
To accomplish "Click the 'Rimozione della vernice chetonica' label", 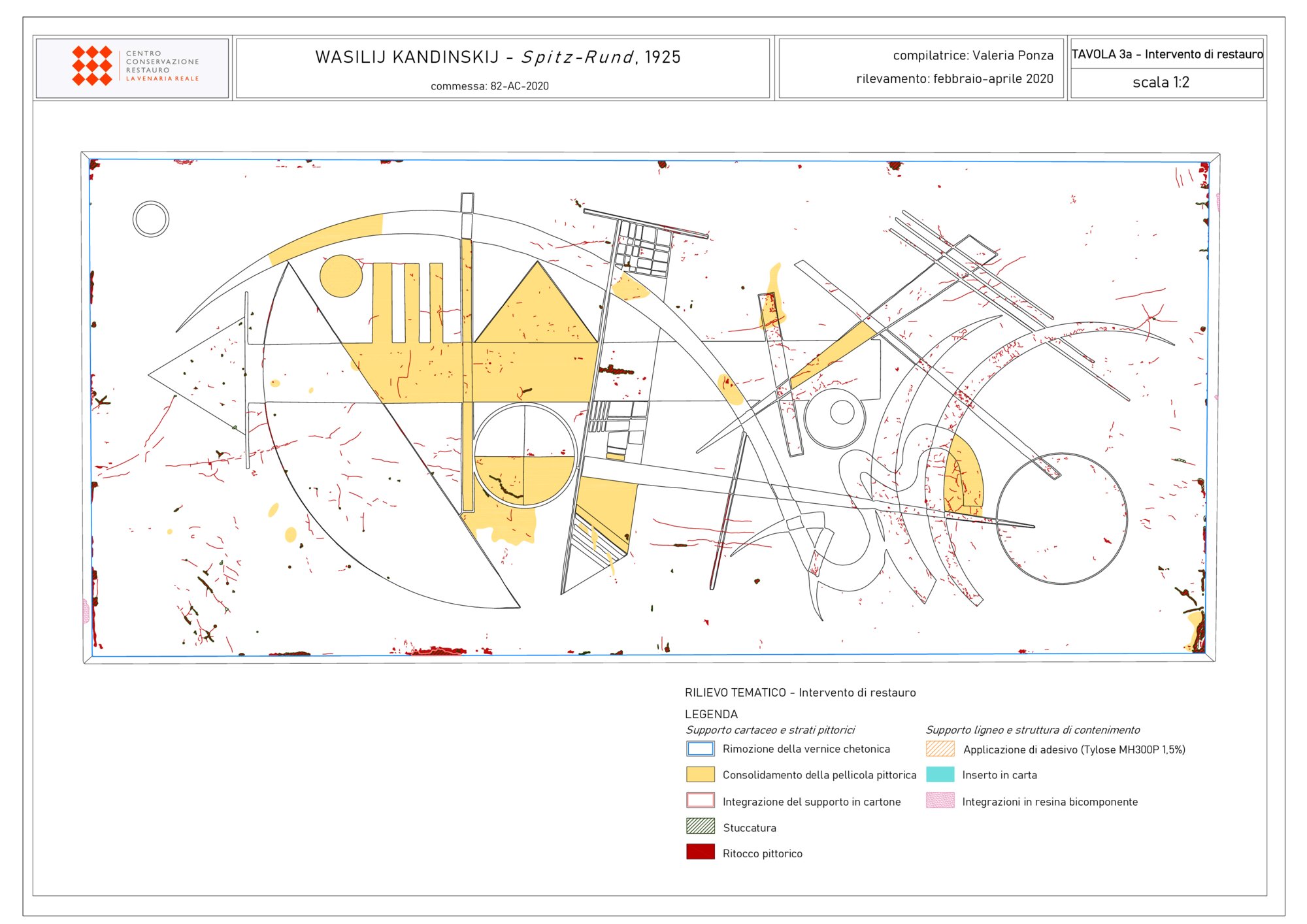I will [806, 749].
